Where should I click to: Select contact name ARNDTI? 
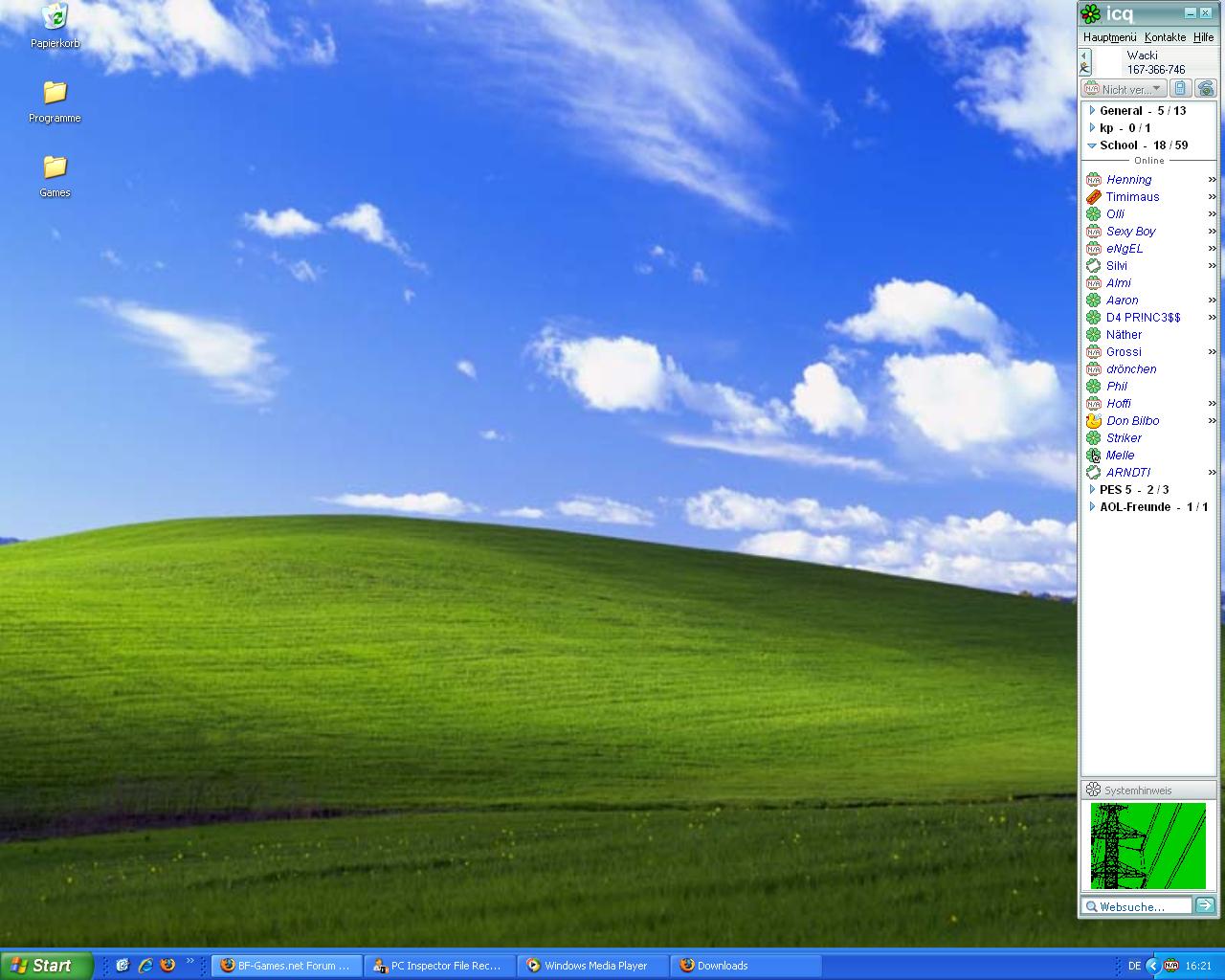point(1128,473)
